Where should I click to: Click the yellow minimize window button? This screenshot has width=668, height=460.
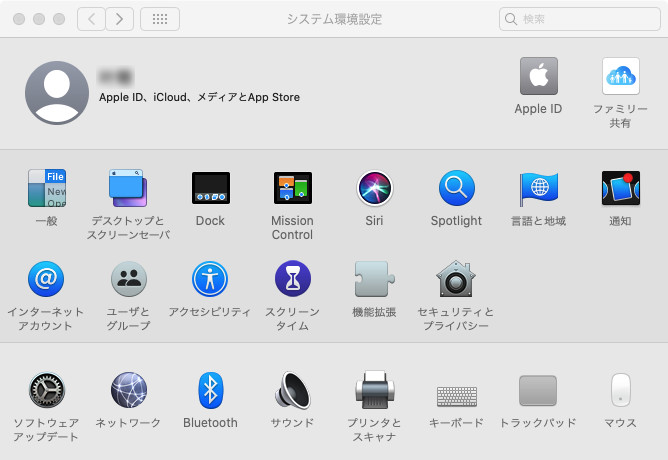[x=39, y=19]
